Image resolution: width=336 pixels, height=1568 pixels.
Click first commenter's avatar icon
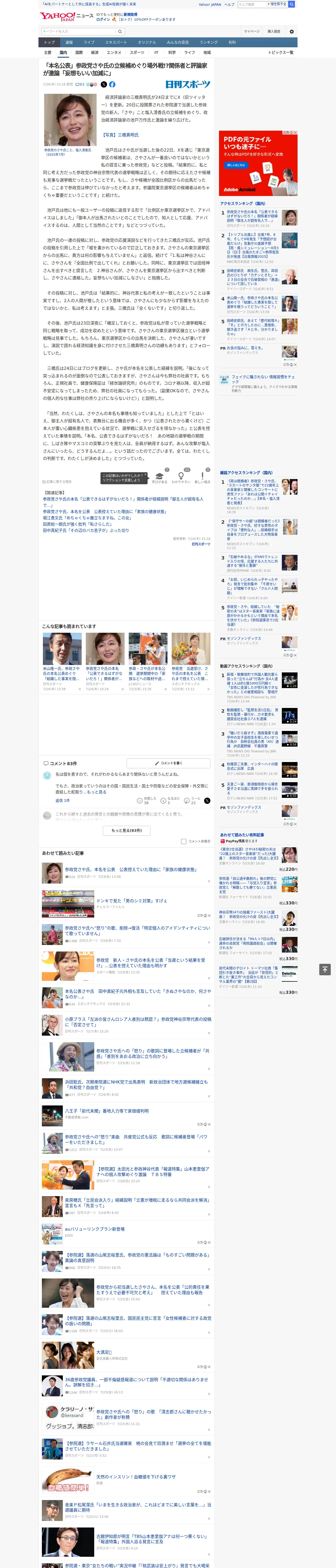(47, 775)
